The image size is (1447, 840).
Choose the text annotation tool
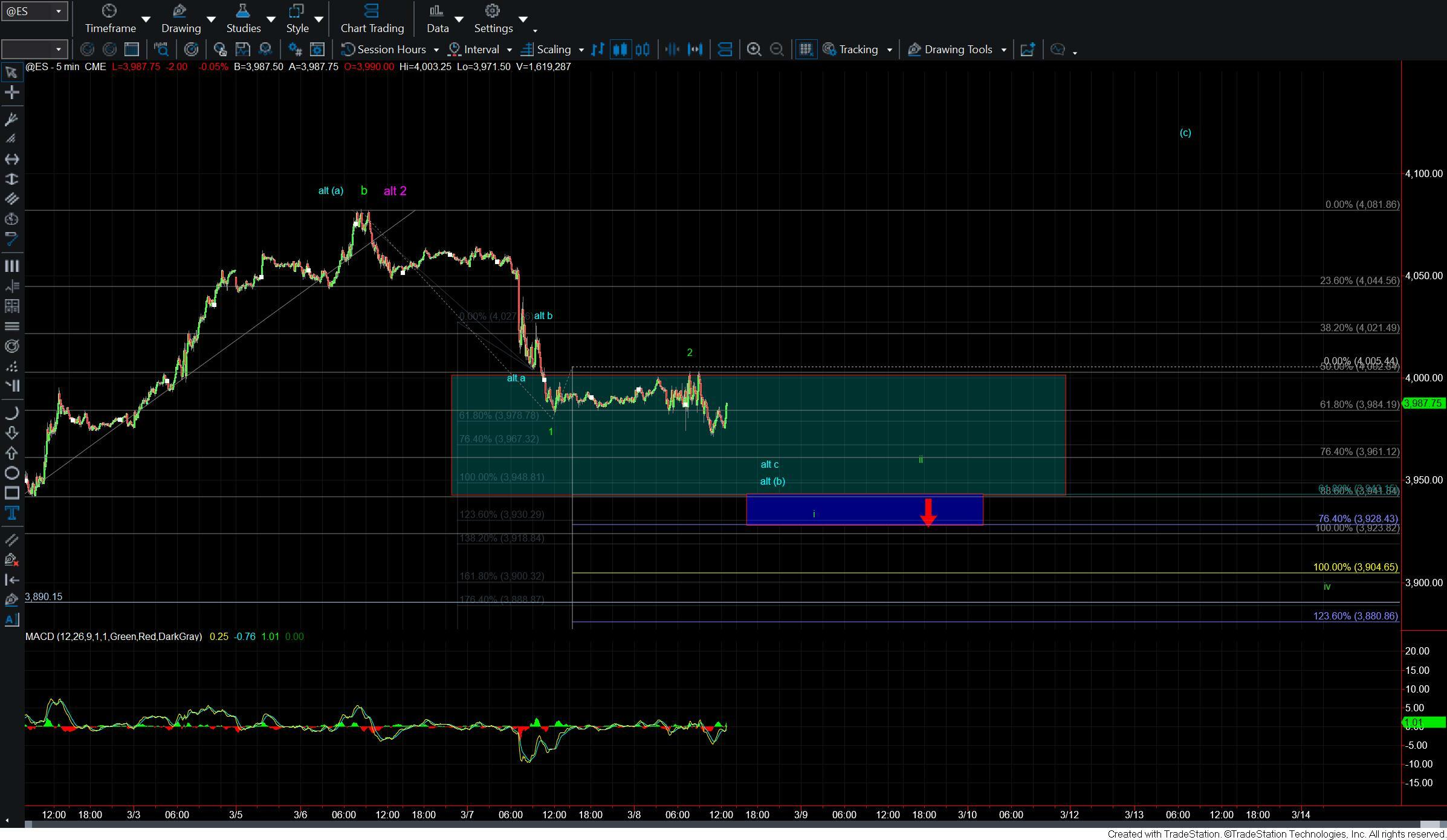point(11,513)
